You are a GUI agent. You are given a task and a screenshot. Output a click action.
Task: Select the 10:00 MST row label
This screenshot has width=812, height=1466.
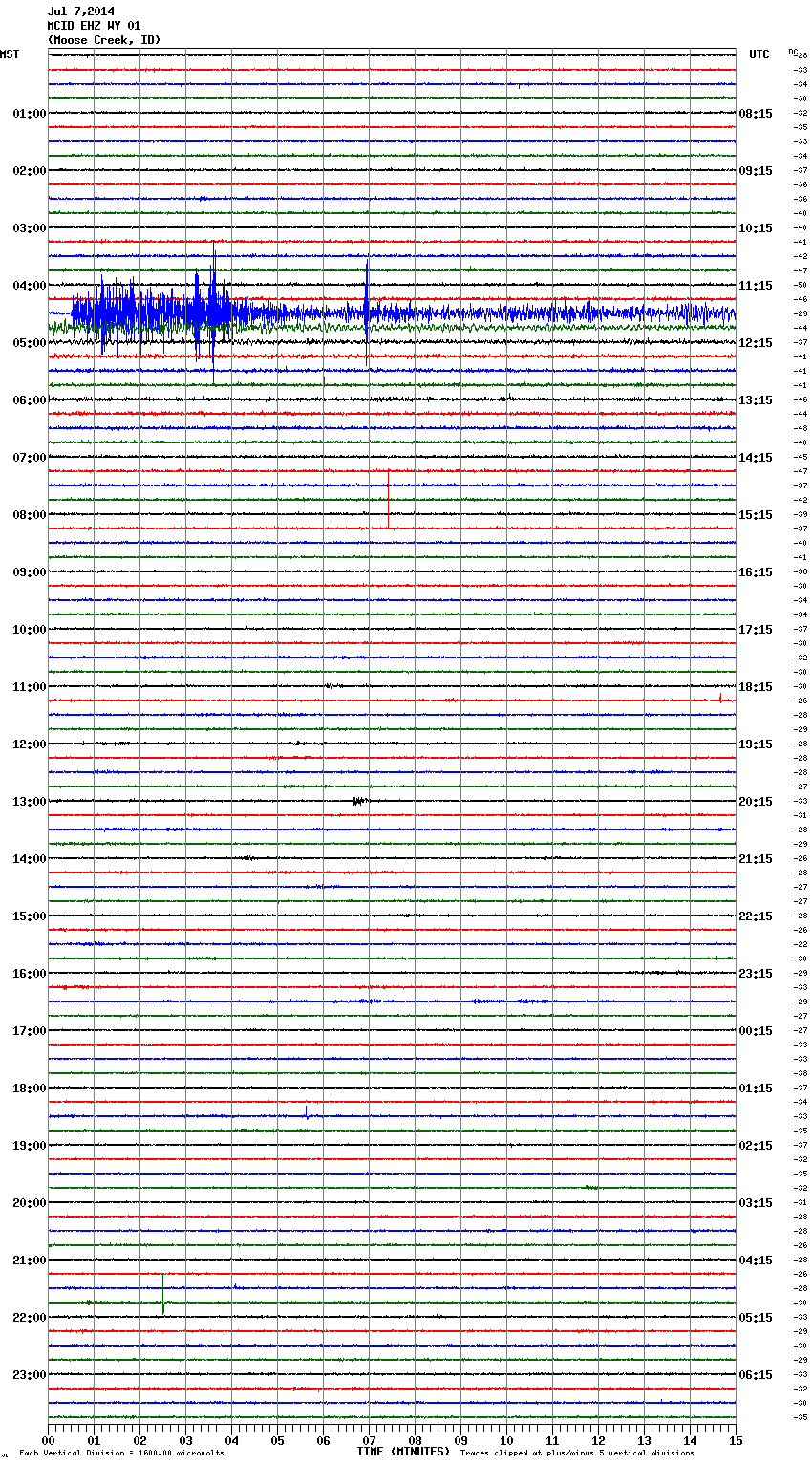(x=30, y=630)
